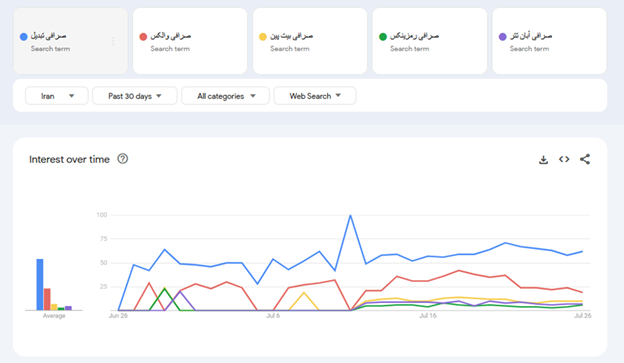Click the purple term color dot
Viewport: 624px width, 363px height.
(503, 37)
